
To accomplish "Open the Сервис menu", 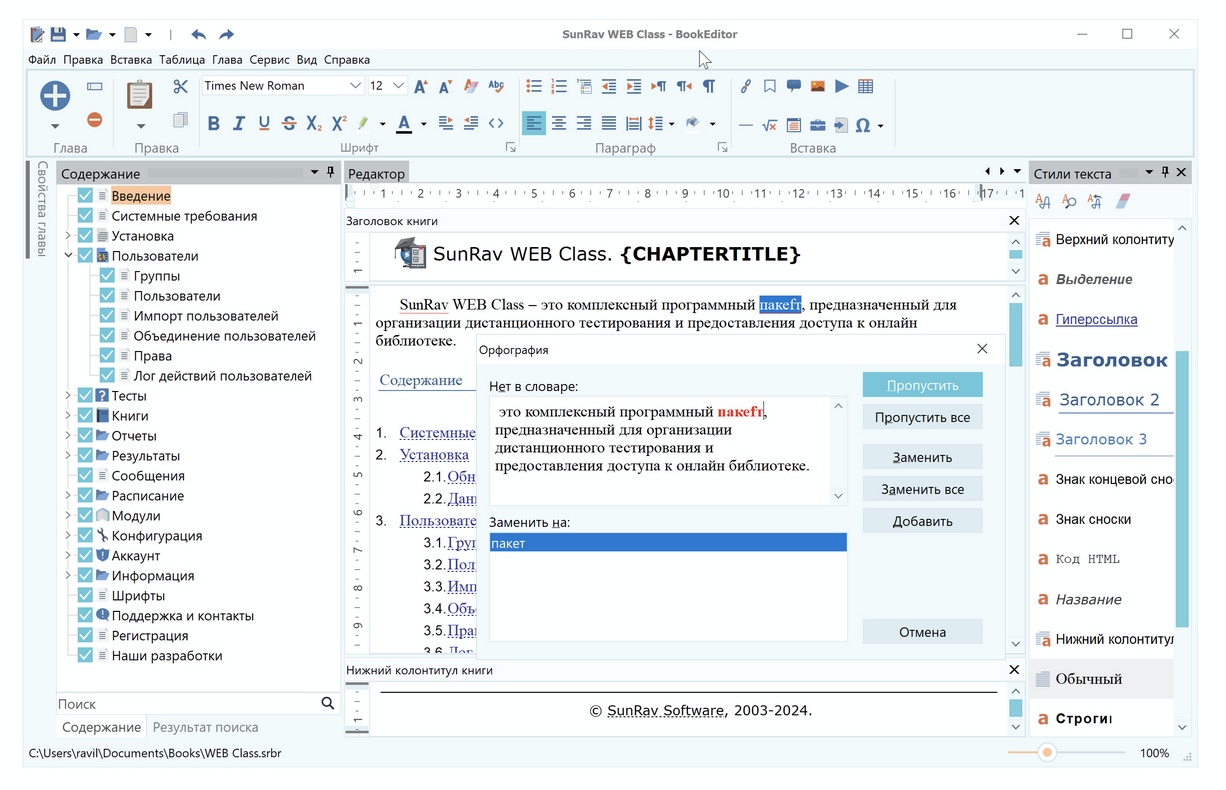I will coord(270,59).
